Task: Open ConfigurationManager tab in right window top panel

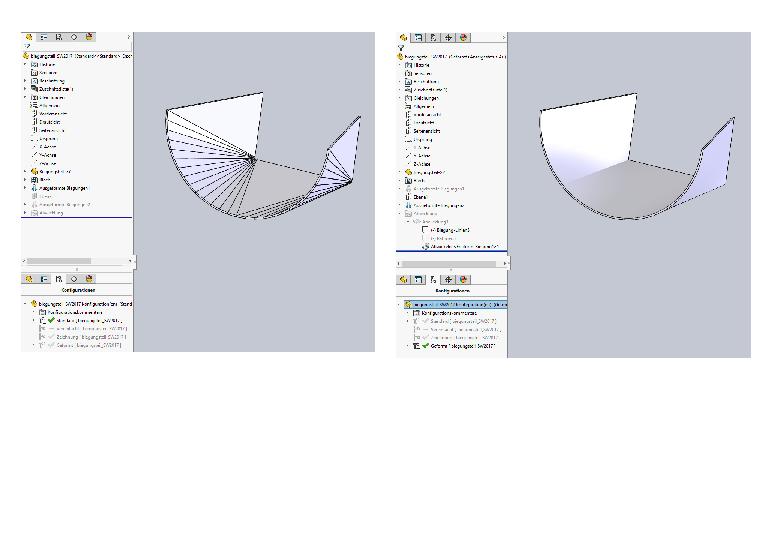Action: (433, 38)
